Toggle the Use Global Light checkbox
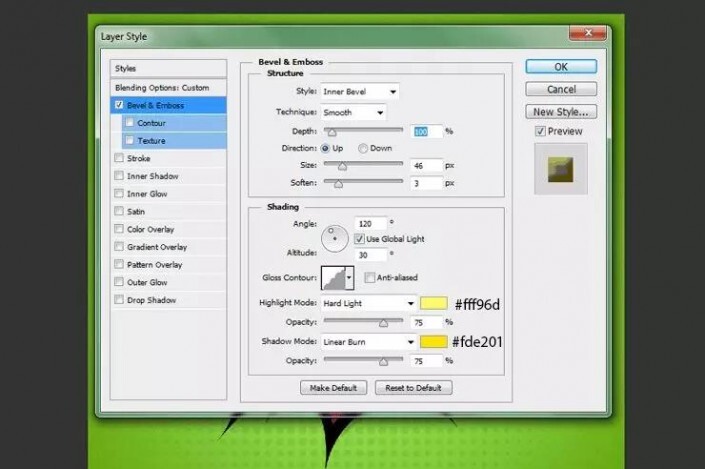Viewport: 705px width, 469px height. tap(359, 240)
